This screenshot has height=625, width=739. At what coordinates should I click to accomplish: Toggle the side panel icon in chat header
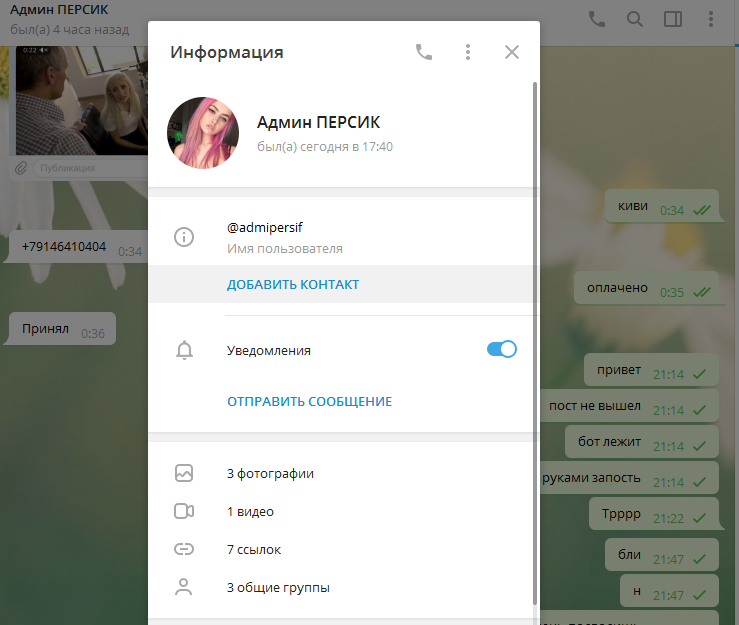coord(673,19)
